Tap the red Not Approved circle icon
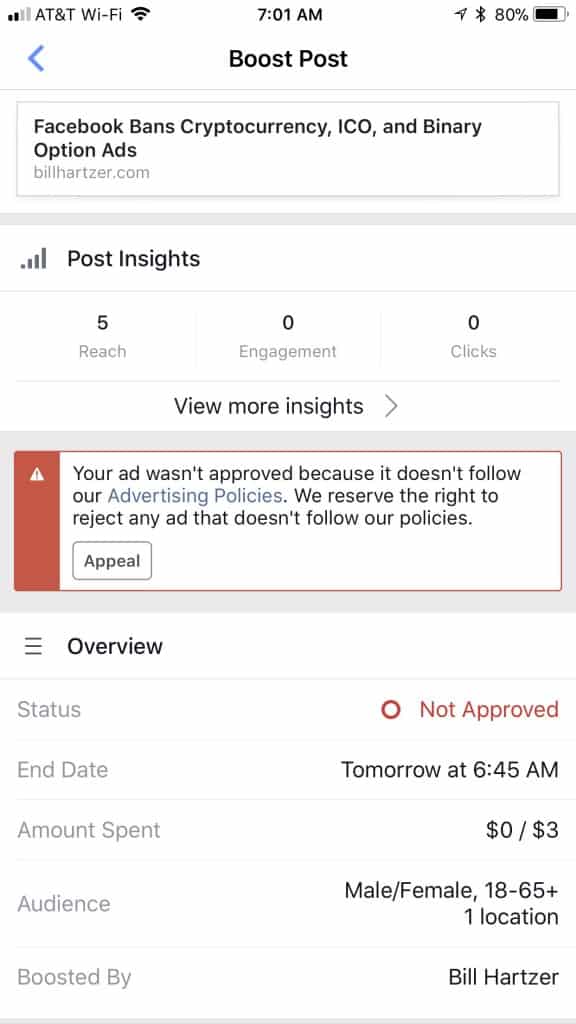This screenshot has width=576, height=1024. point(391,709)
